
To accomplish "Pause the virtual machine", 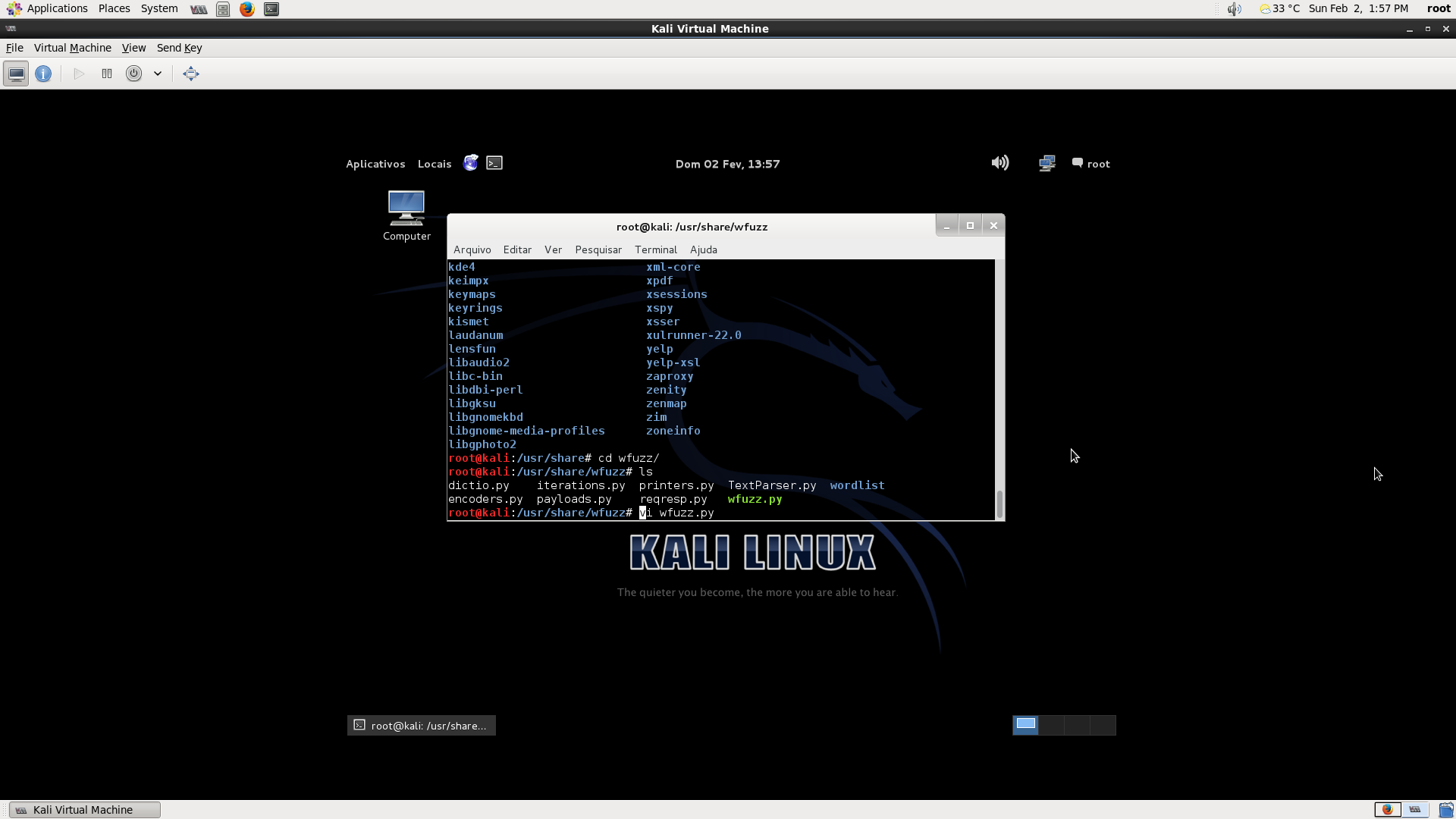I will [107, 74].
